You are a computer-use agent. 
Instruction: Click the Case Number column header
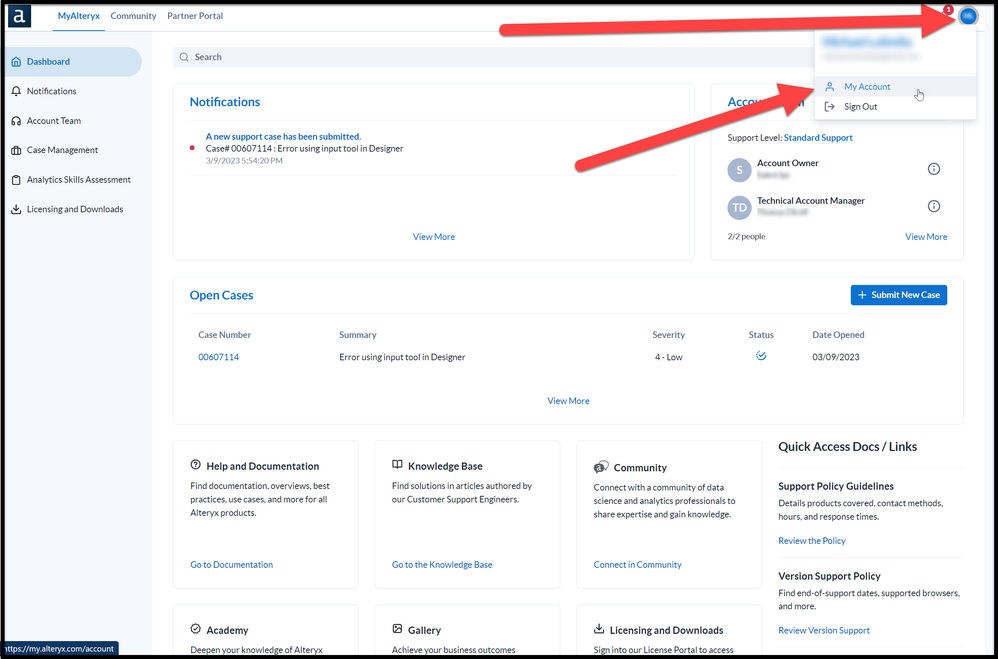[x=225, y=335]
